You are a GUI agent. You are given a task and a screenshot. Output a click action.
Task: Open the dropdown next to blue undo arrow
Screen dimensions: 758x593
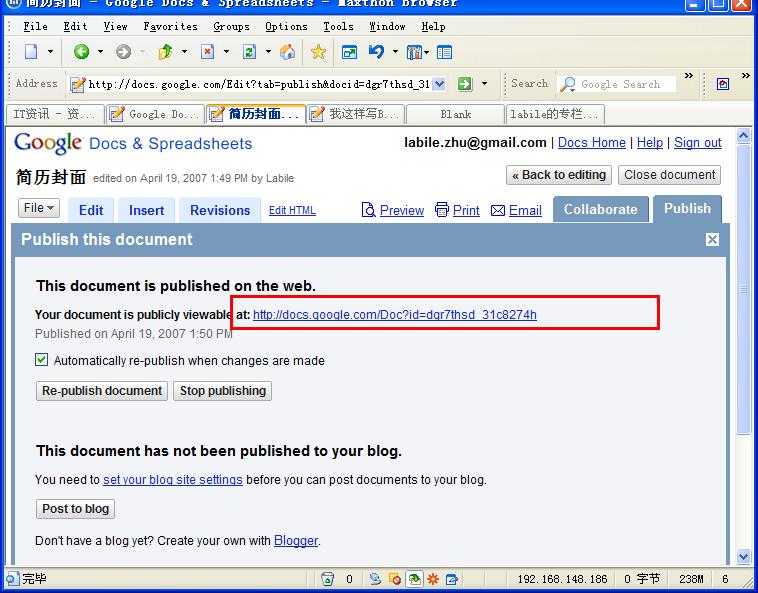tap(395, 51)
